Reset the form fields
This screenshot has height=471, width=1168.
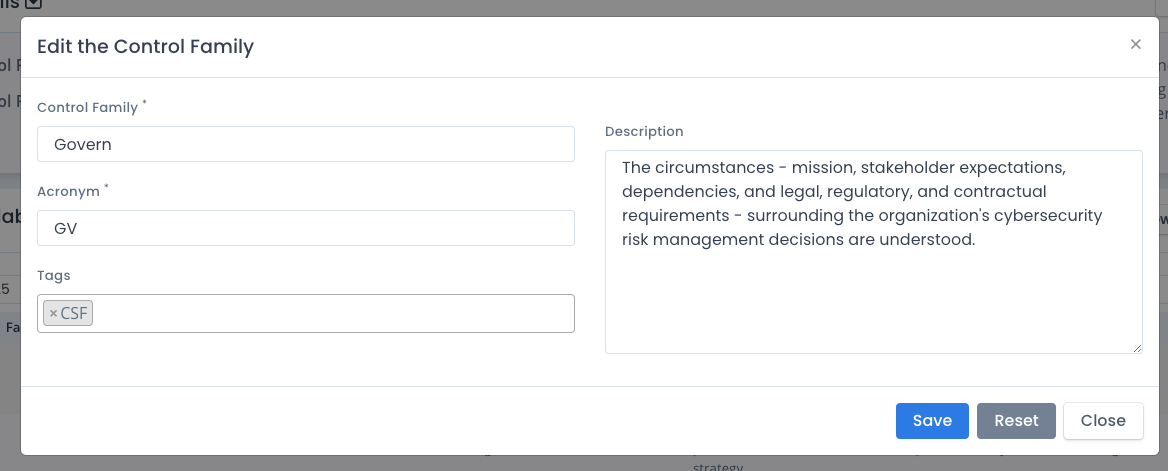click(x=1016, y=420)
